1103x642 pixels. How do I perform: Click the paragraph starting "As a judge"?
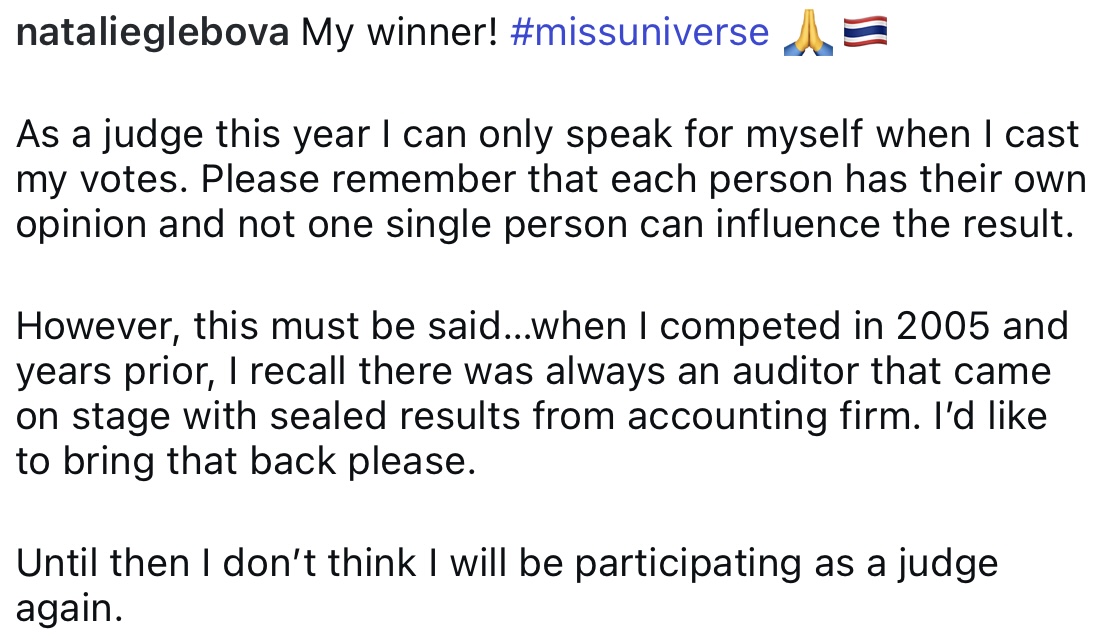[x=548, y=179]
